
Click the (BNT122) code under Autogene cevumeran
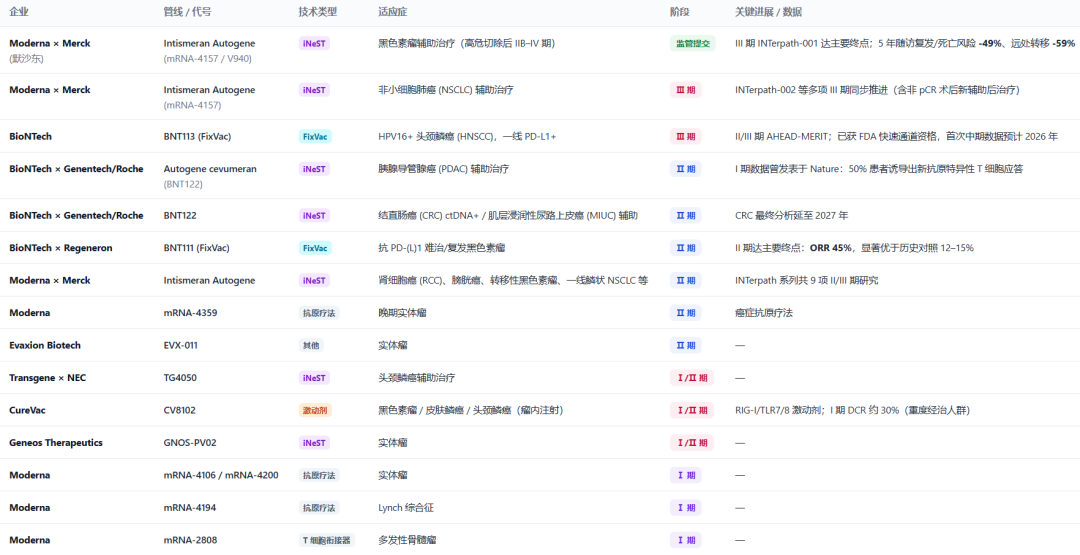click(x=183, y=185)
